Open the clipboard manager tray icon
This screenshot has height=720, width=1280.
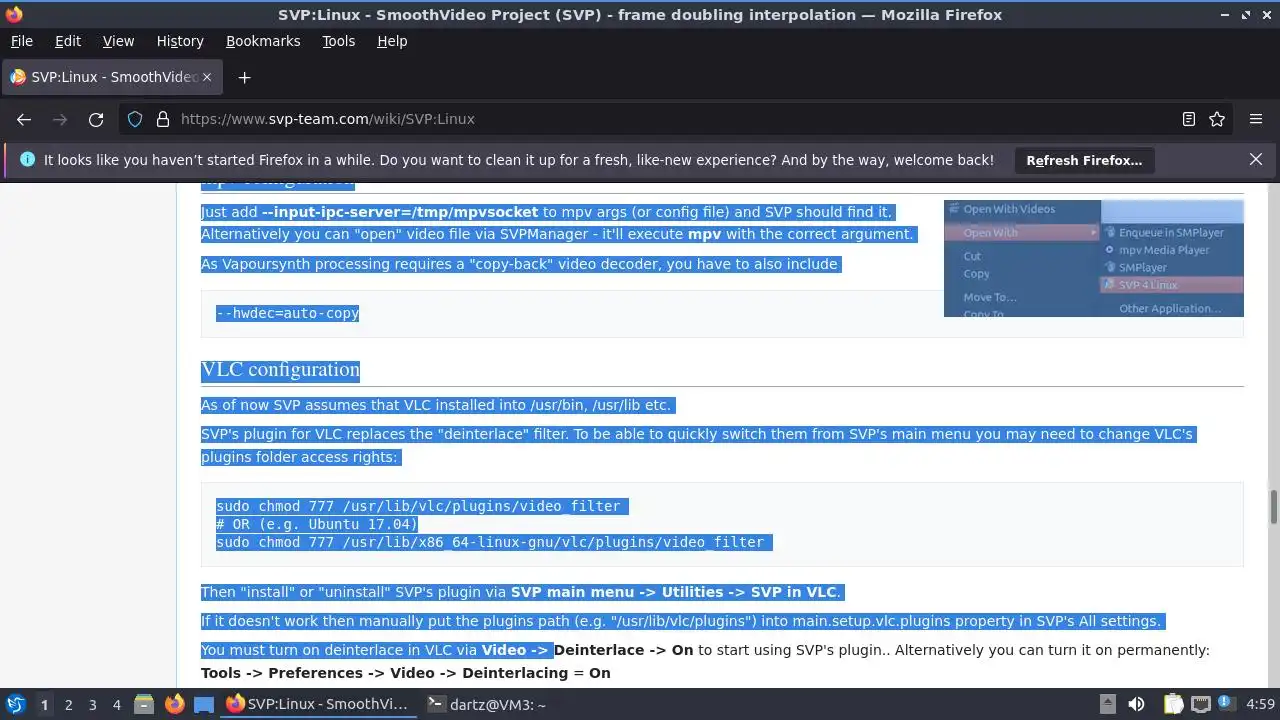[1173, 704]
